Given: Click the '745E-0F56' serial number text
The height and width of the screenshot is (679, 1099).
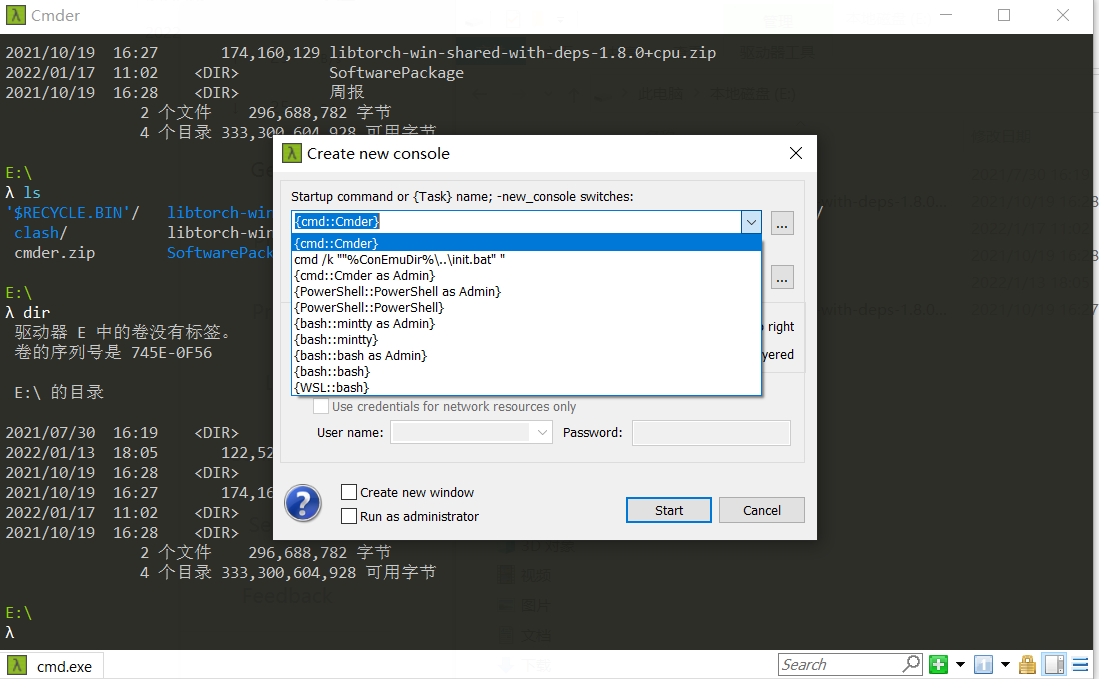Looking at the screenshot, I should (172, 352).
